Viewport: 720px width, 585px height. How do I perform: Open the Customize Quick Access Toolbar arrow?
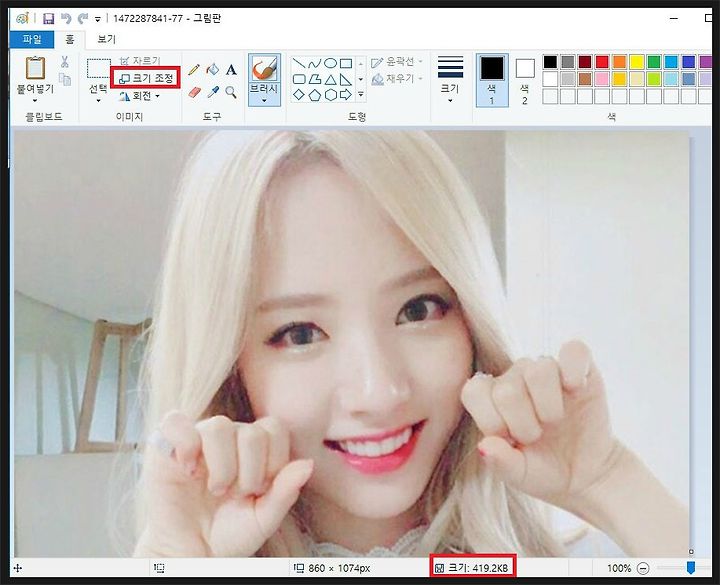click(97, 19)
